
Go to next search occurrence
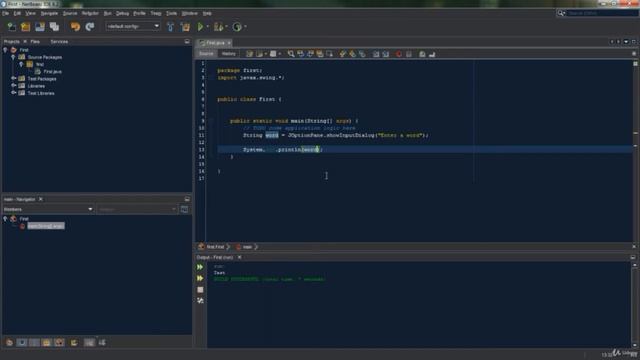[310, 54]
